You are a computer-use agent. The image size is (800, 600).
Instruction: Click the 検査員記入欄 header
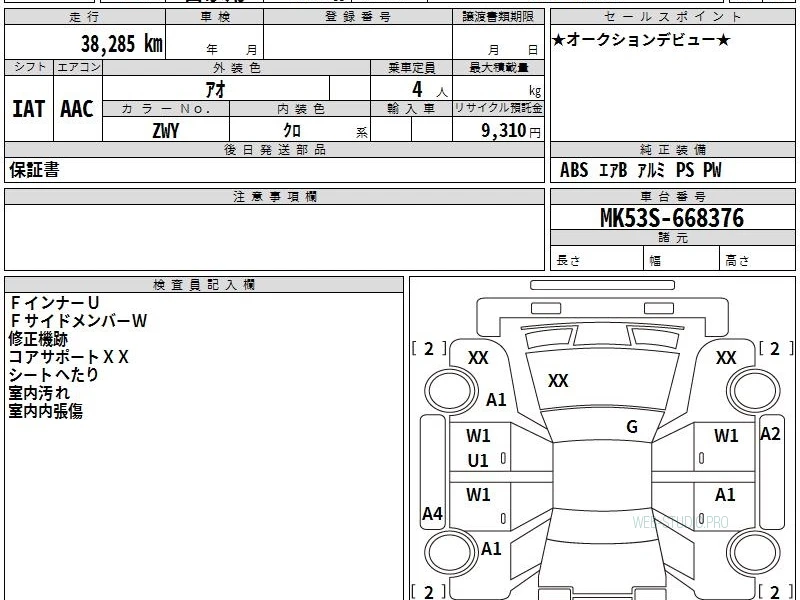[204, 285]
